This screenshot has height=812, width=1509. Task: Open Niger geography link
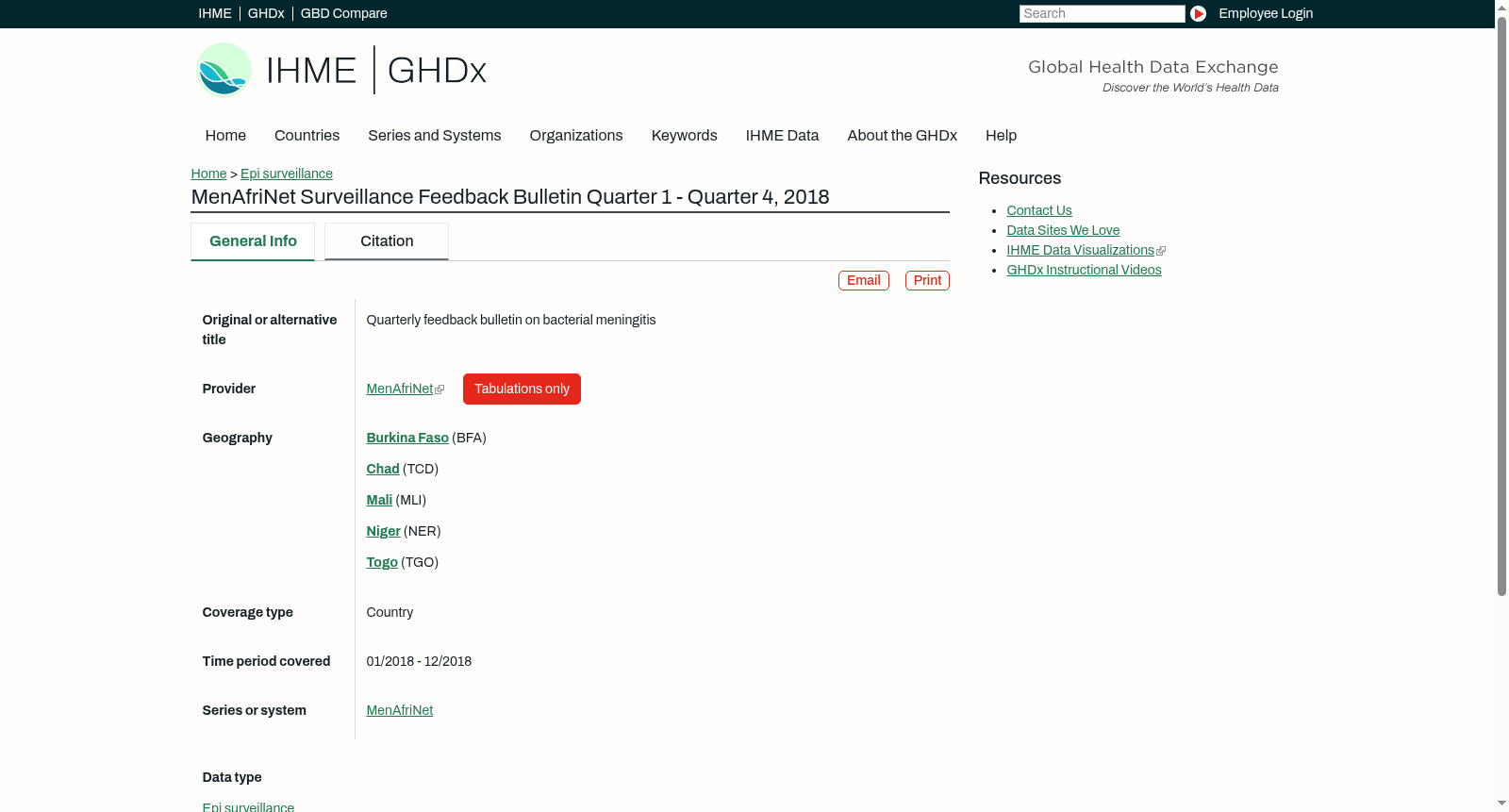pos(383,531)
